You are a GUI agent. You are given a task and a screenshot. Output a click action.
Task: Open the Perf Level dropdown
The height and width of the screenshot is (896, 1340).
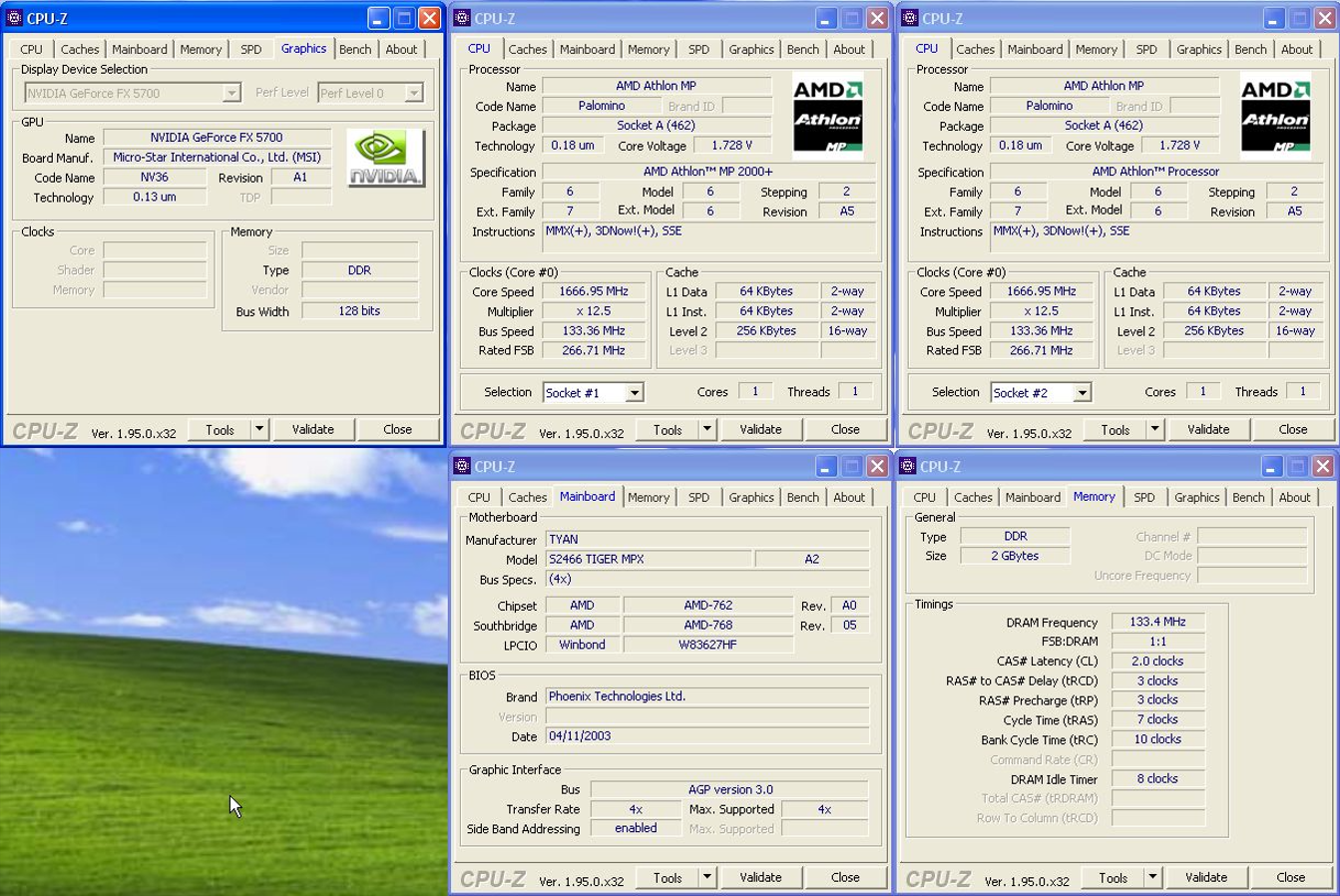coord(414,93)
